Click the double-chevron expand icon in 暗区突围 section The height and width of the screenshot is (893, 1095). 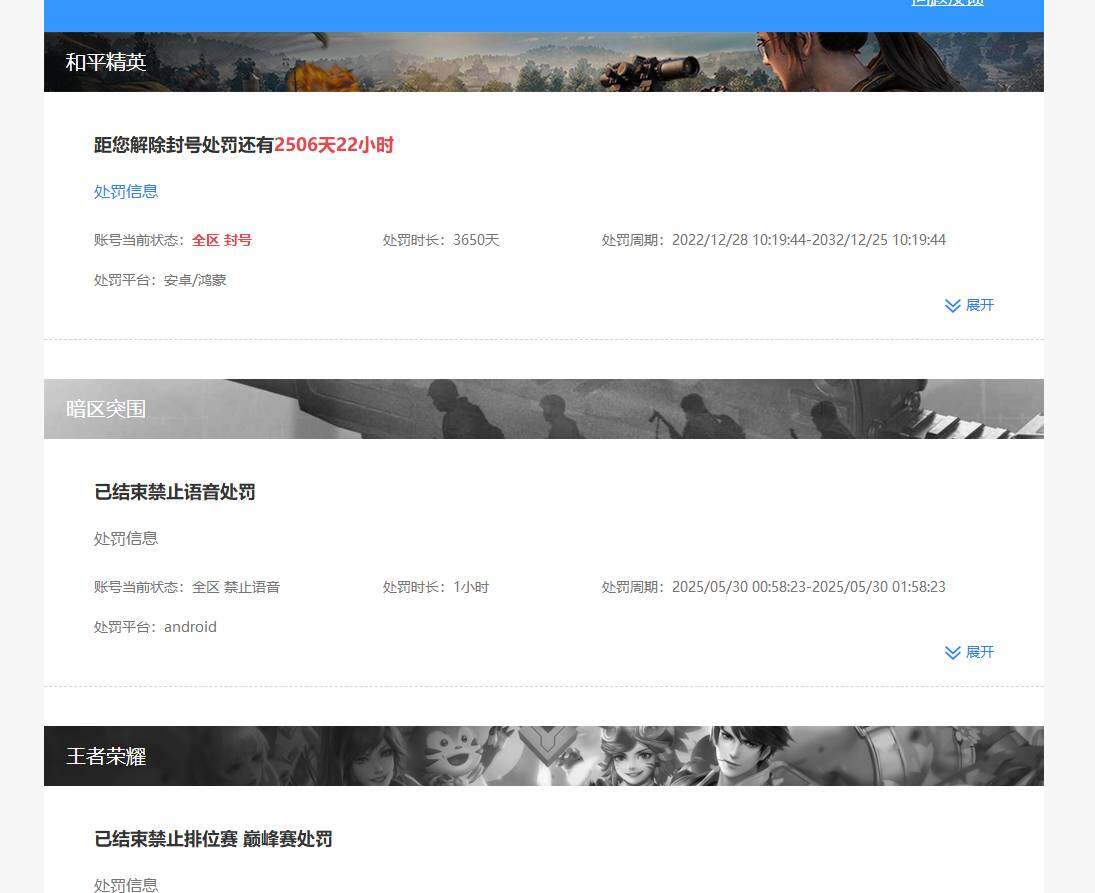click(x=953, y=652)
